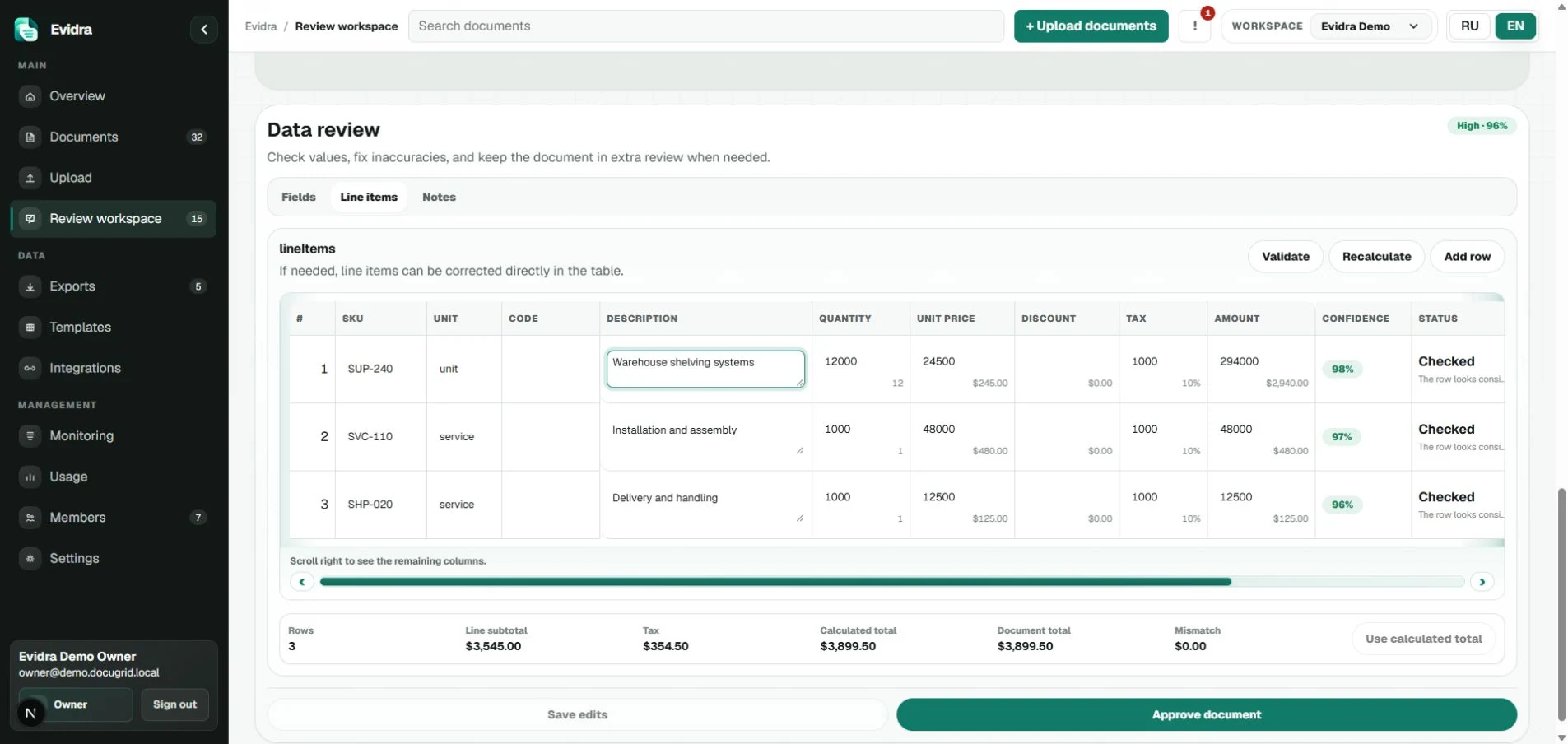1568x744 pixels.
Task: Click the Recalculate button
Action: tap(1376, 257)
